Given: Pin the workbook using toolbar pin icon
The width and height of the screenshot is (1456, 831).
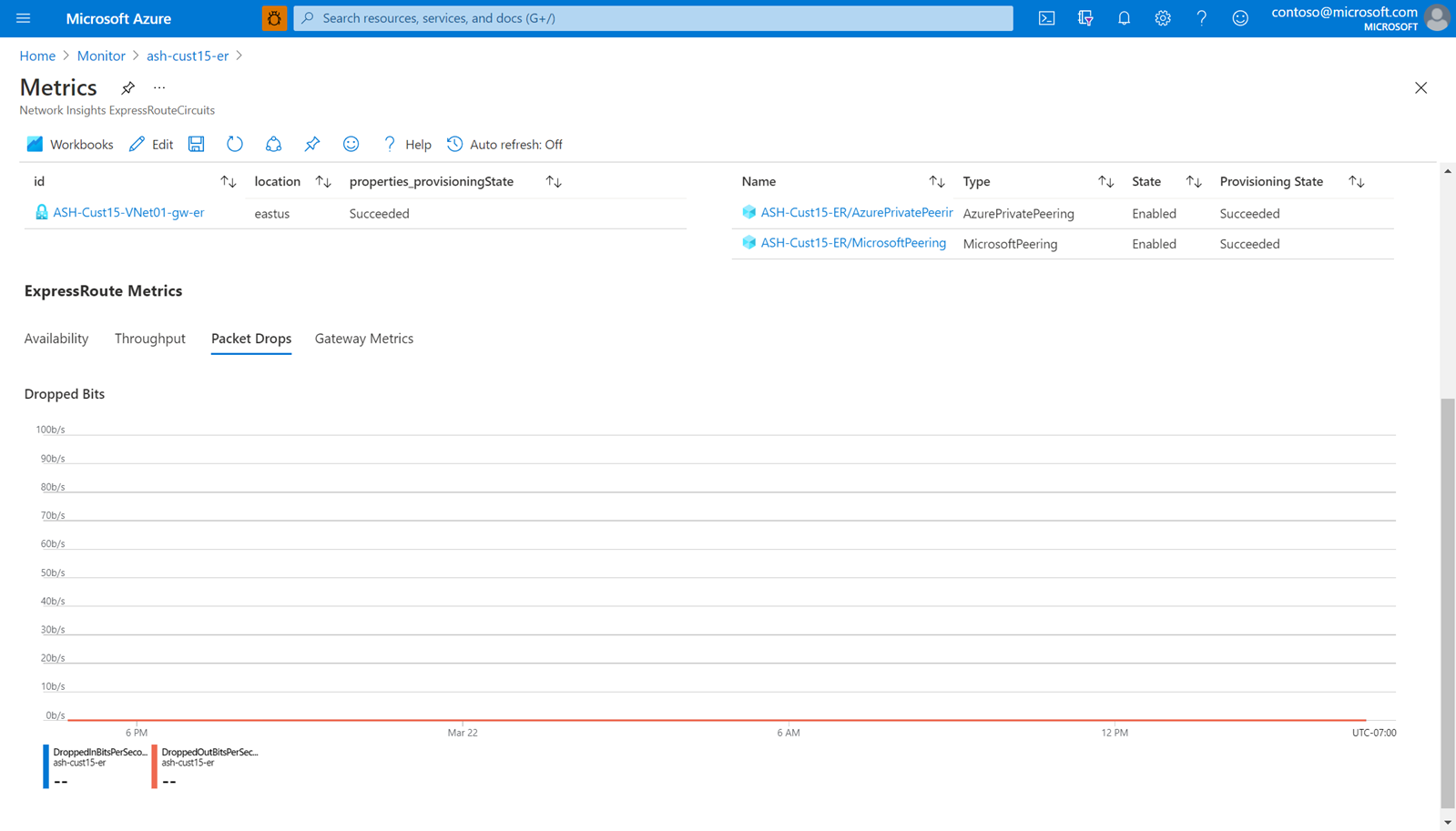Looking at the screenshot, I should pyautogui.click(x=312, y=144).
